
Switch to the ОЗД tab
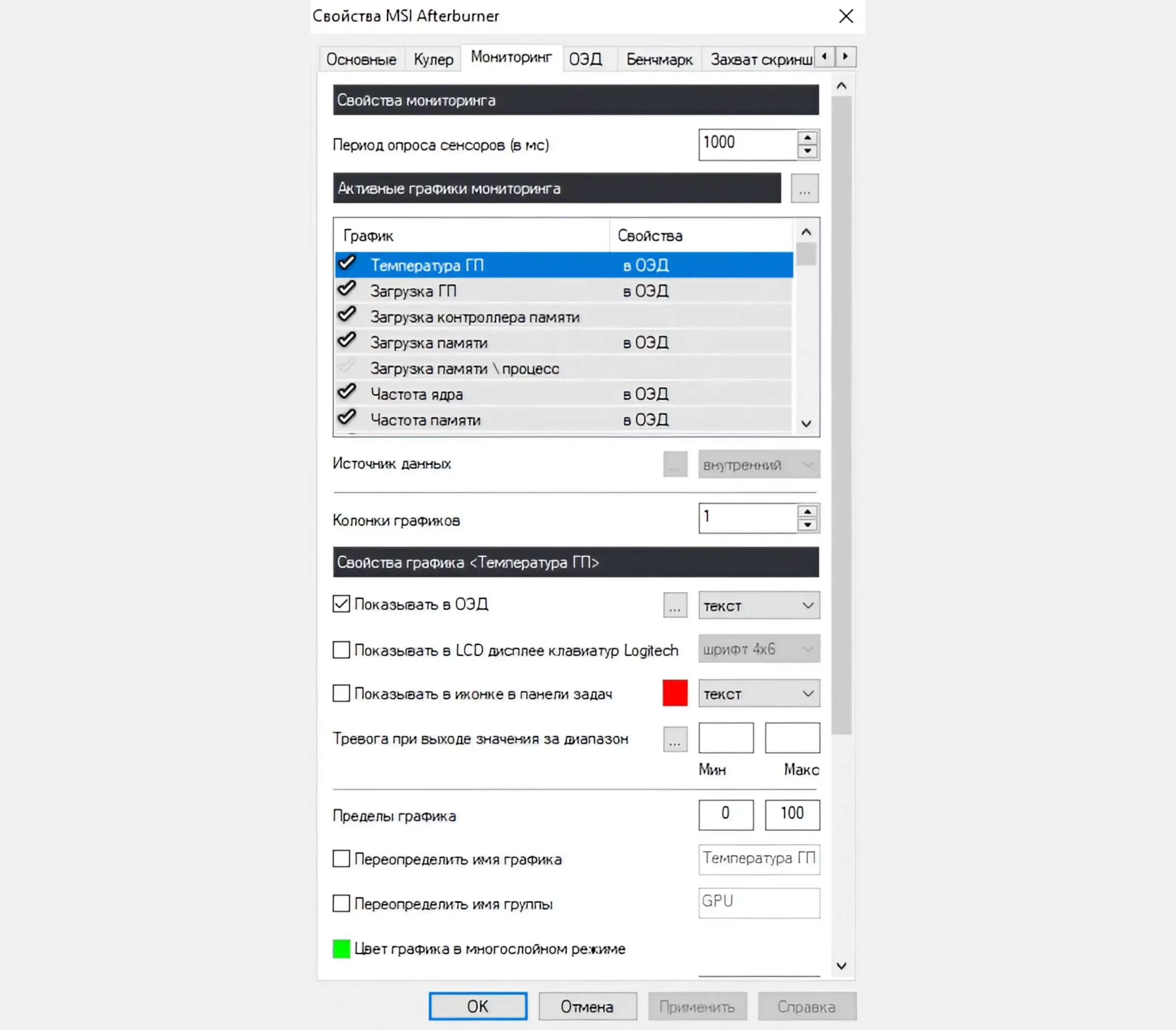(x=585, y=59)
